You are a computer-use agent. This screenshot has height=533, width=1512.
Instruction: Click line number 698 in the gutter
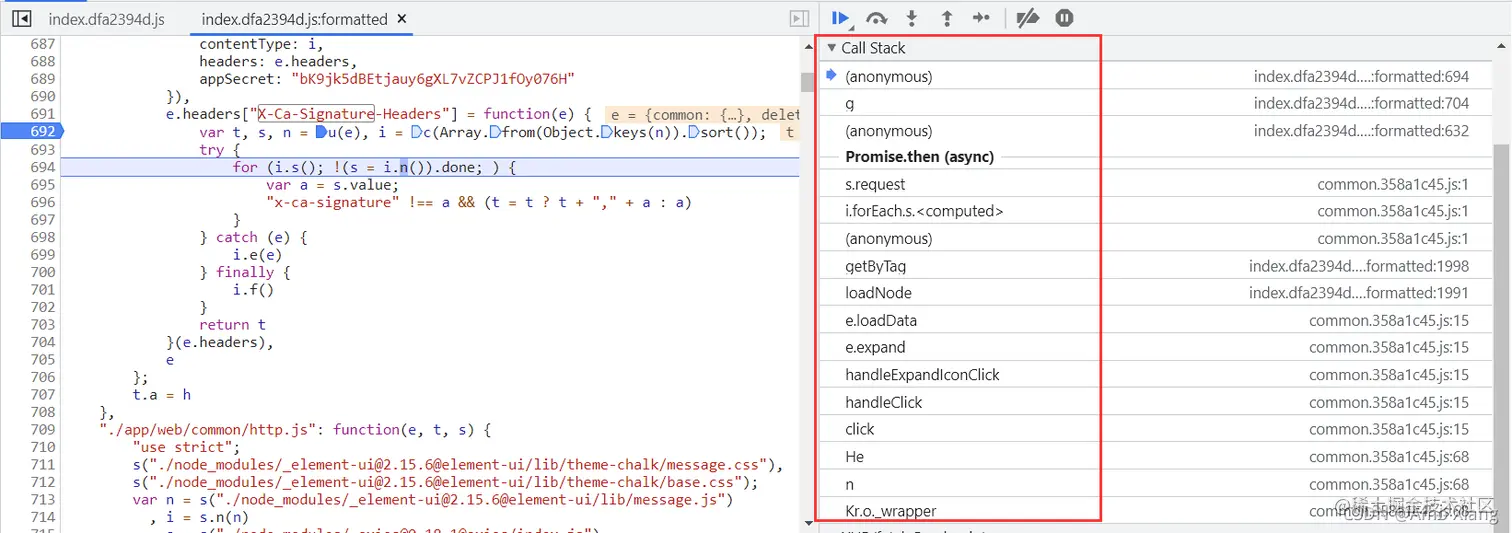click(x=42, y=237)
